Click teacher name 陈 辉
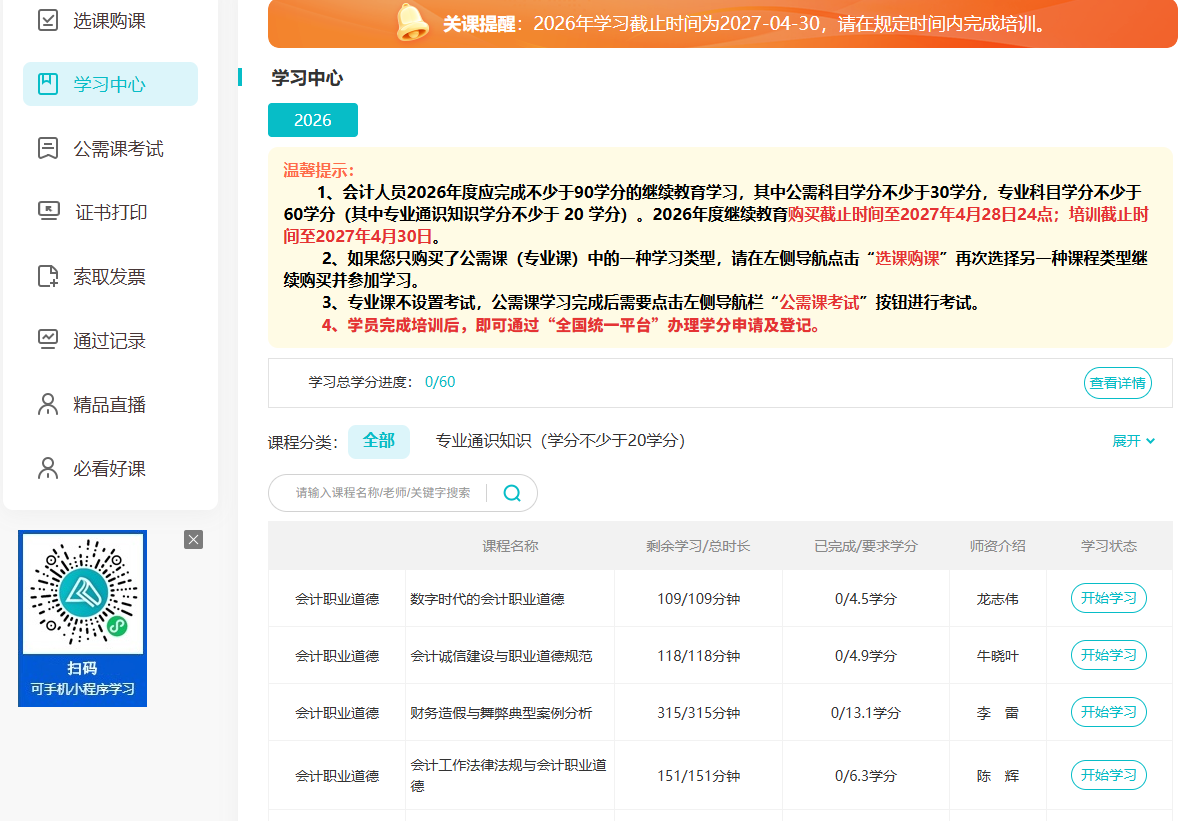Image resolution: width=1203 pixels, height=821 pixels. (998, 777)
